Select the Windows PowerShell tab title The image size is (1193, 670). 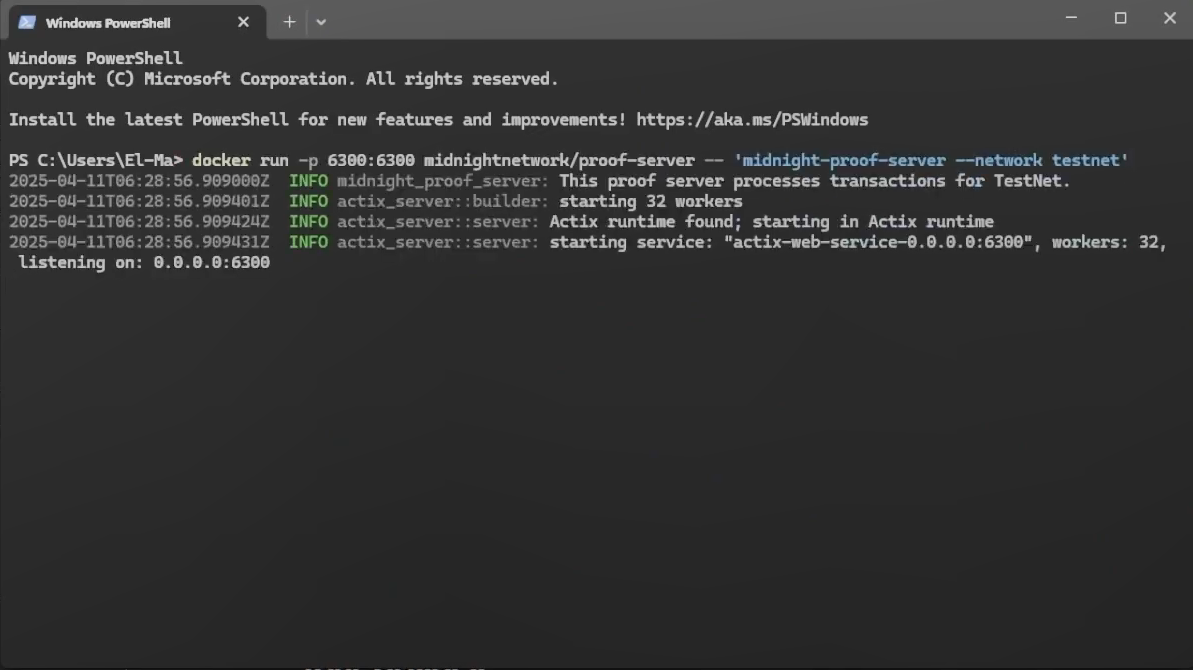(110, 22)
